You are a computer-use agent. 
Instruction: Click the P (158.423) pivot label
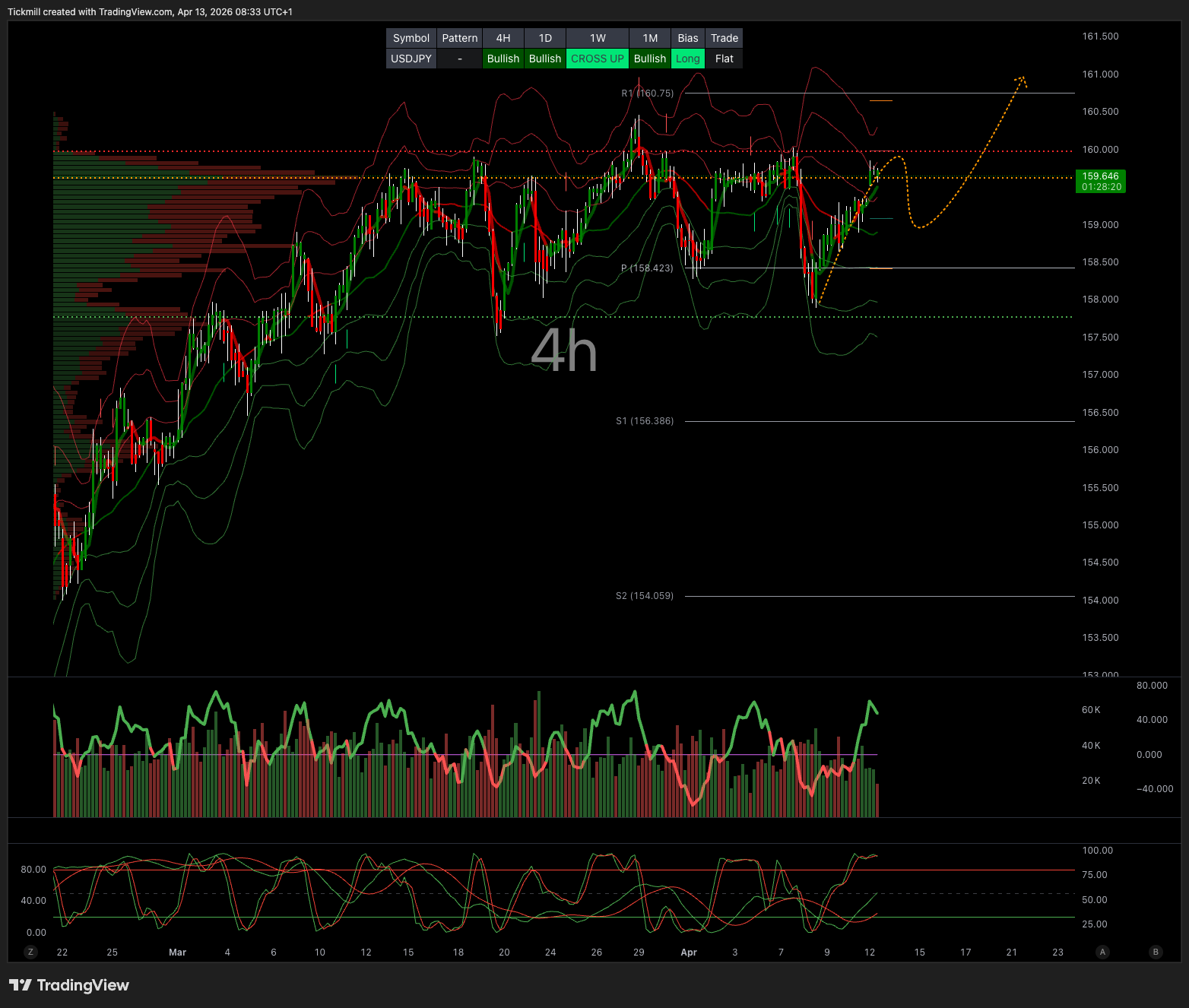tap(647, 268)
